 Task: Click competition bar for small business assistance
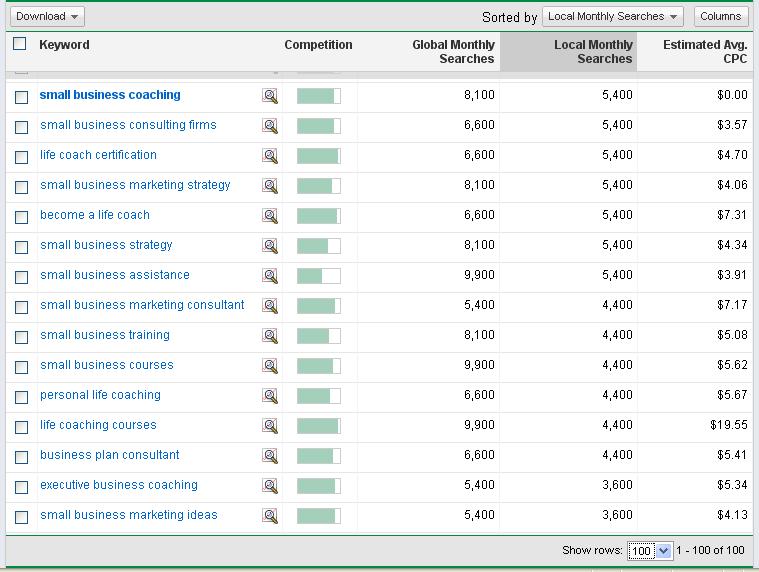pyautogui.click(x=319, y=276)
